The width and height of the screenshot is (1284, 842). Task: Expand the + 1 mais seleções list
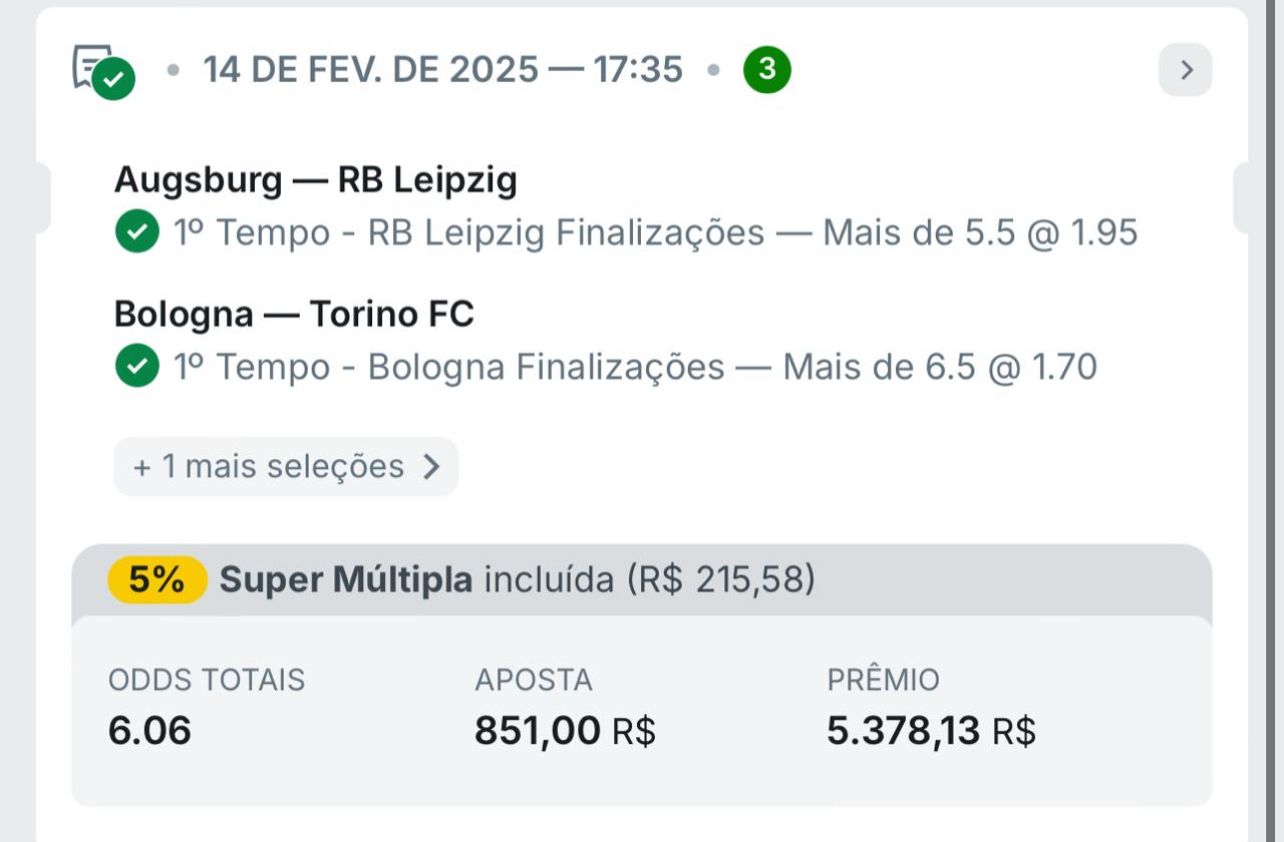[x=285, y=466]
